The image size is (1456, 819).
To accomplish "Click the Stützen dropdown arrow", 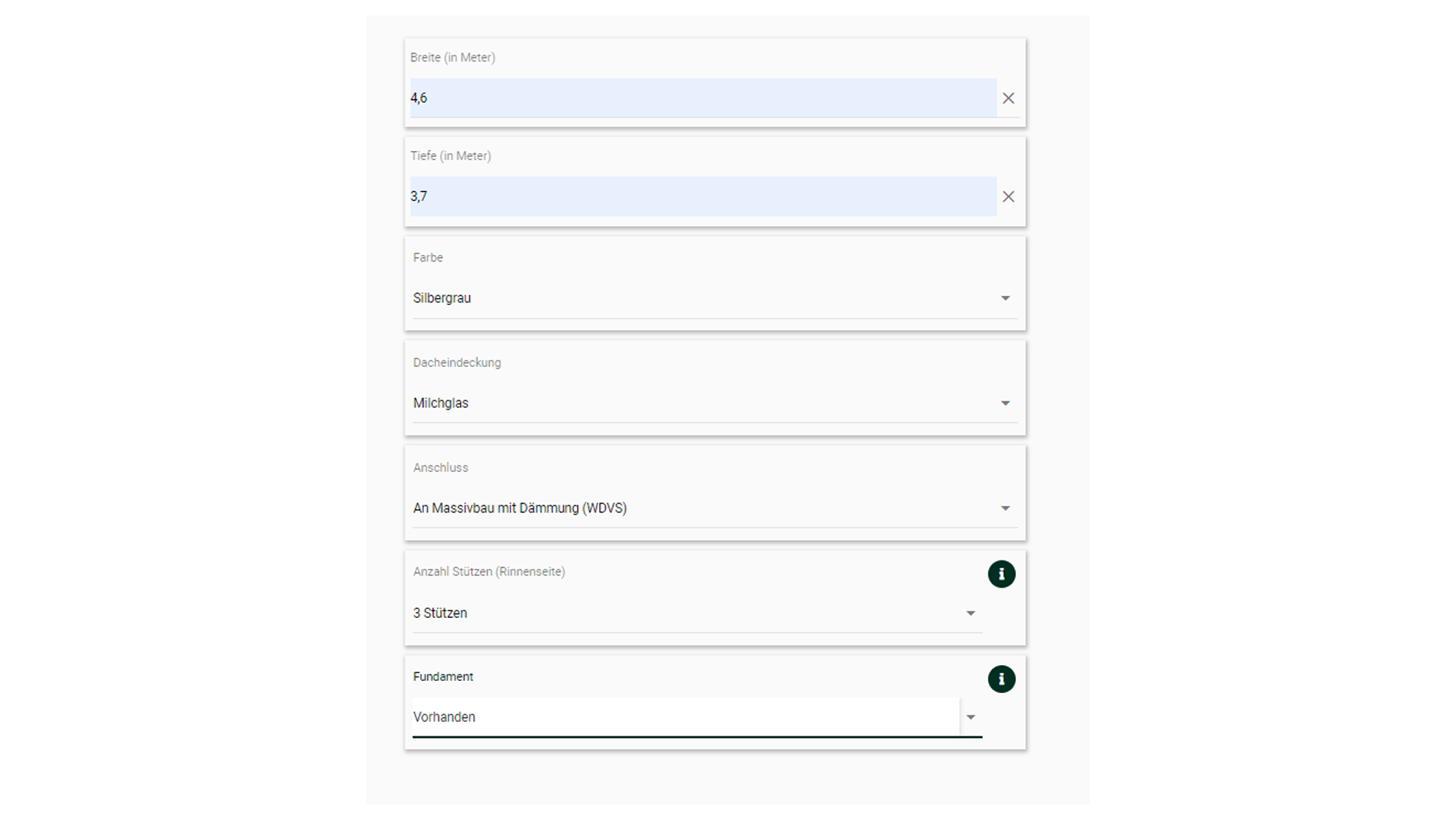I will pyautogui.click(x=970, y=613).
